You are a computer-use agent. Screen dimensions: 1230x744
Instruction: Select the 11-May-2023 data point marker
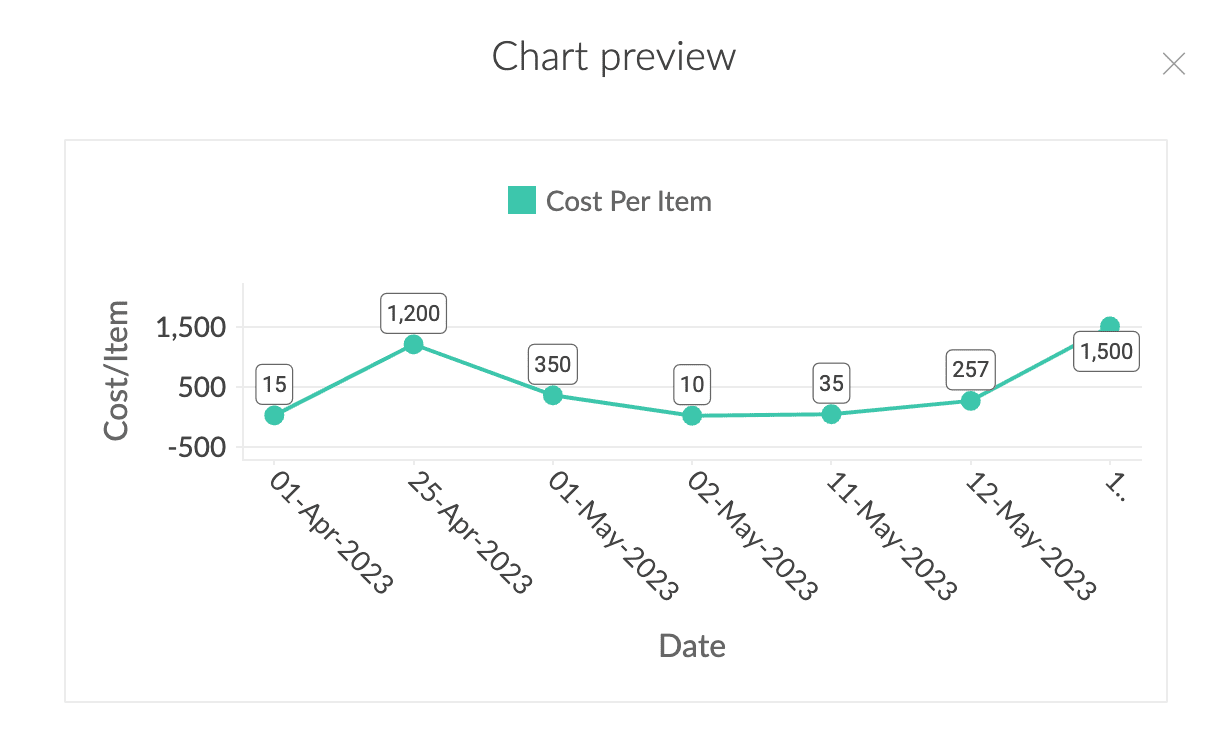[831, 414]
